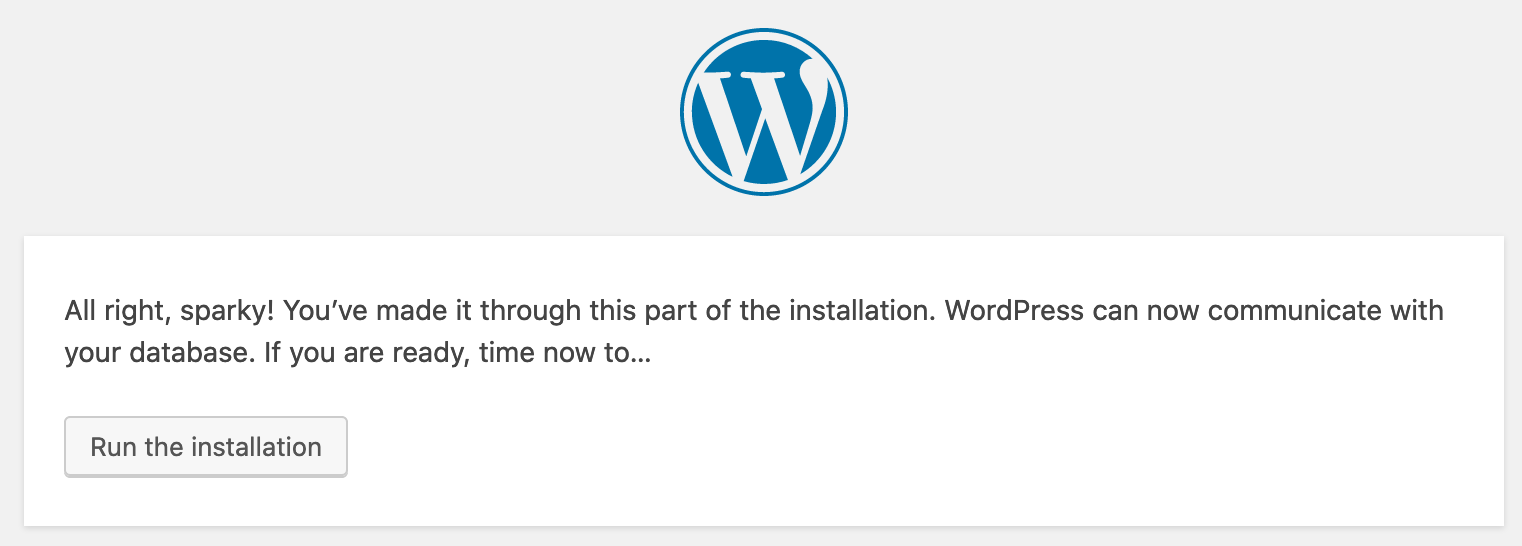Screen dimensions: 1522x546
Task: Click the blue ring around the logo
Action: coord(684,112)
